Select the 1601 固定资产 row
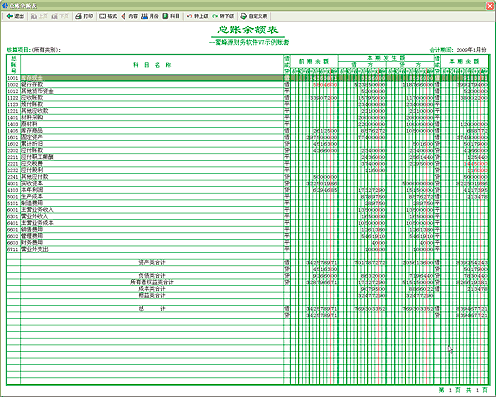 point(247,137)
